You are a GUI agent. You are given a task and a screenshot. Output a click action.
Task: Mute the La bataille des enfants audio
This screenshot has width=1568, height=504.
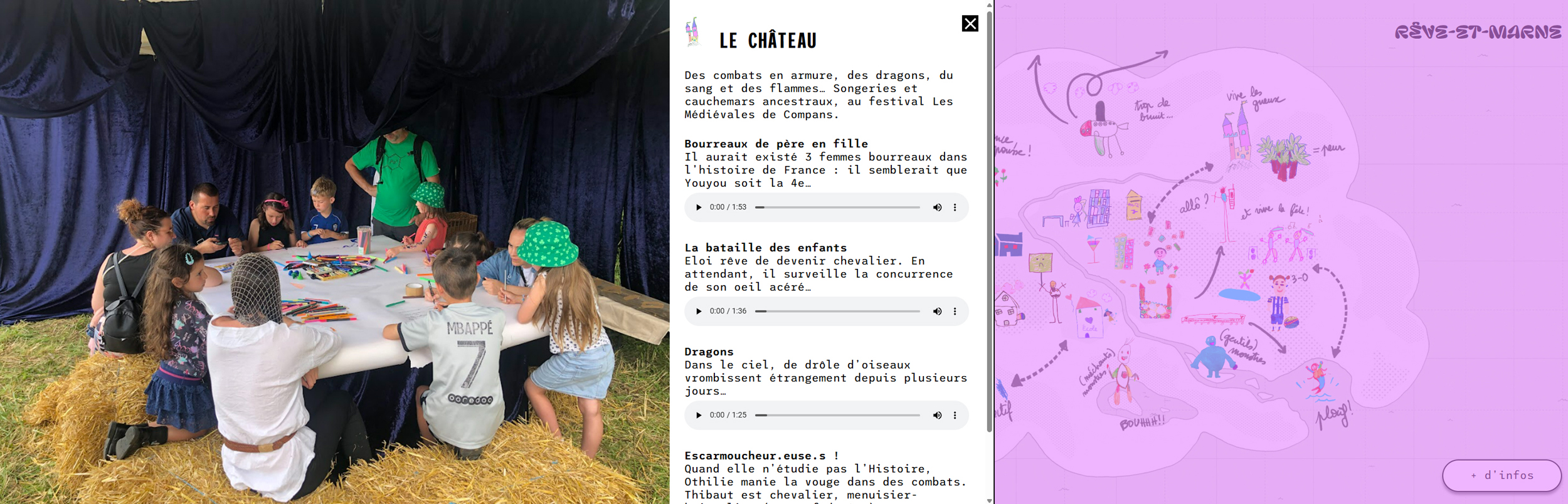(x=937, y=312)
